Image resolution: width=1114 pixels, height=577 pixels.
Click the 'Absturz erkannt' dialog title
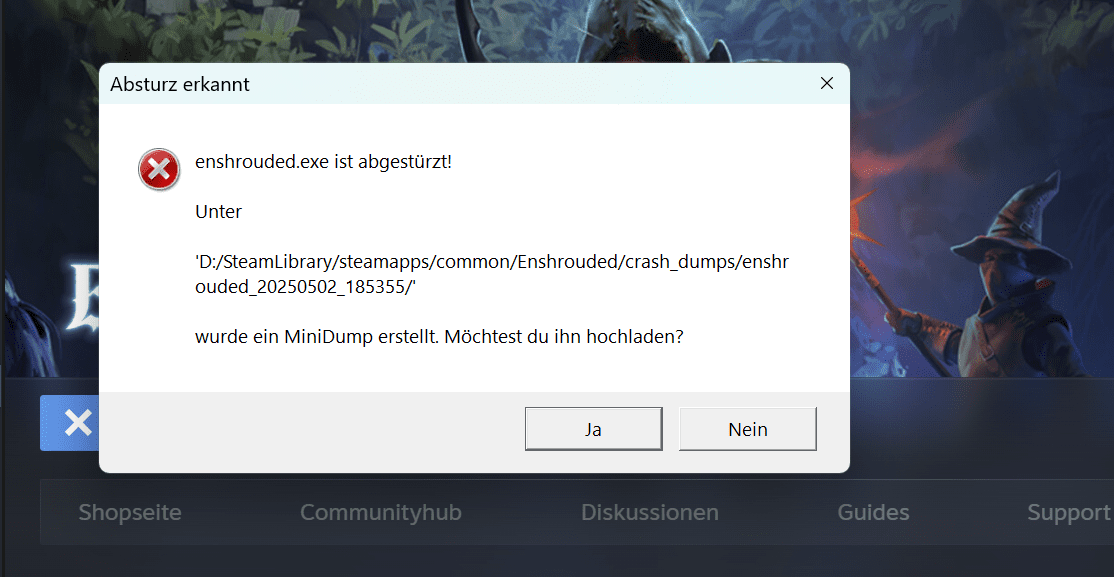(180, 85)
